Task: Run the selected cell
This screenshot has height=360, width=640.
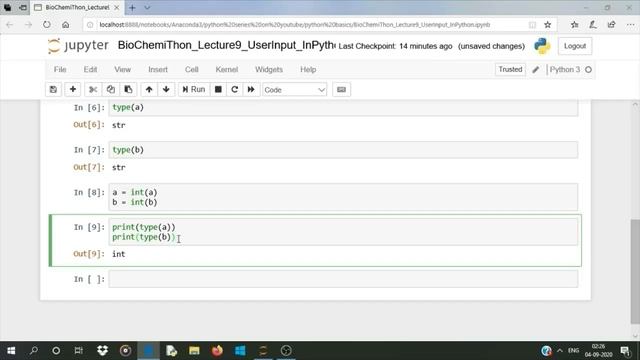Action: pyautogui.click(x=194, y=89)
